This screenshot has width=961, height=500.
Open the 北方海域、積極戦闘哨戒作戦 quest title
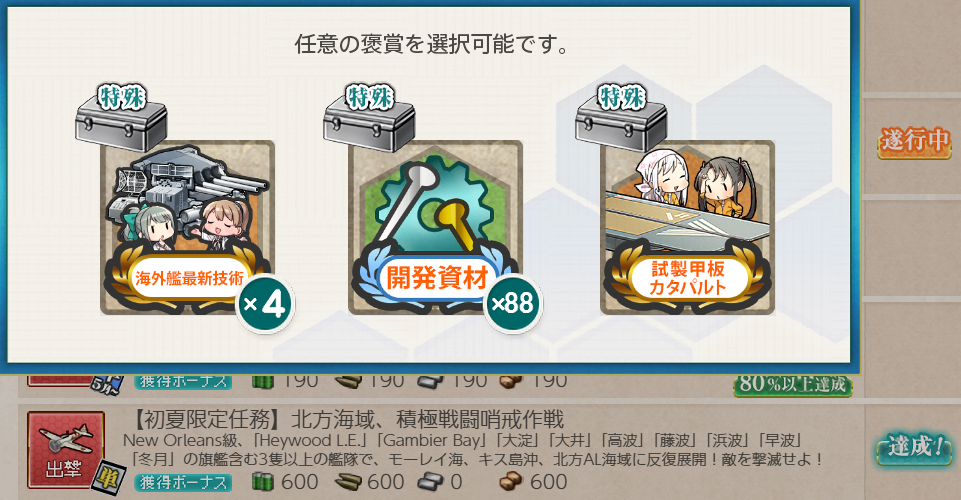(x=427, y=420)
